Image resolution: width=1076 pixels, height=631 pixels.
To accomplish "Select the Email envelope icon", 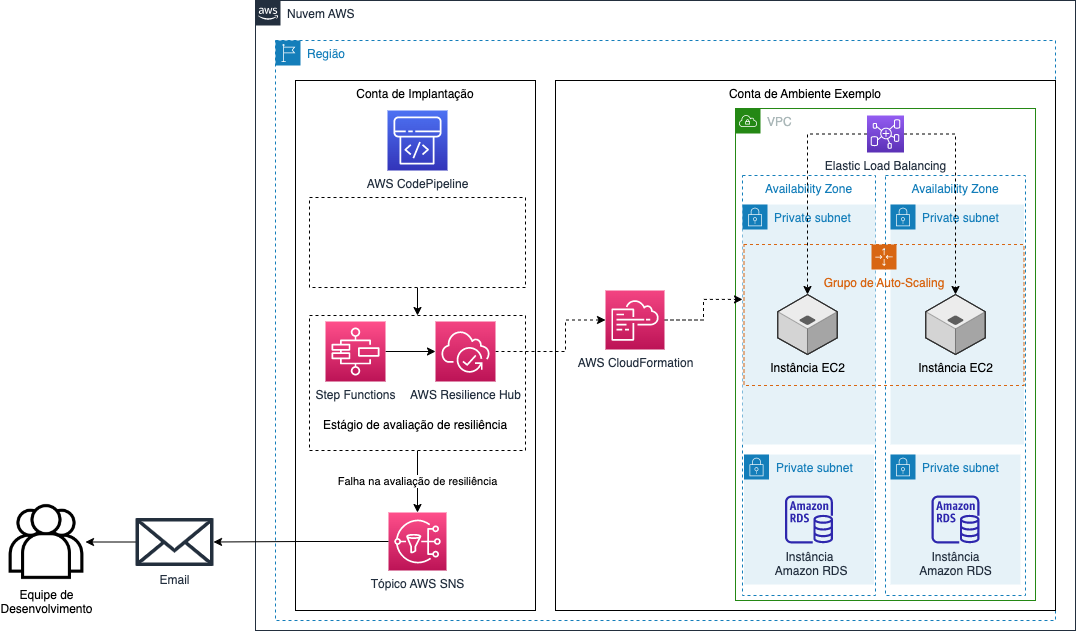I will (x=175, y=542).
